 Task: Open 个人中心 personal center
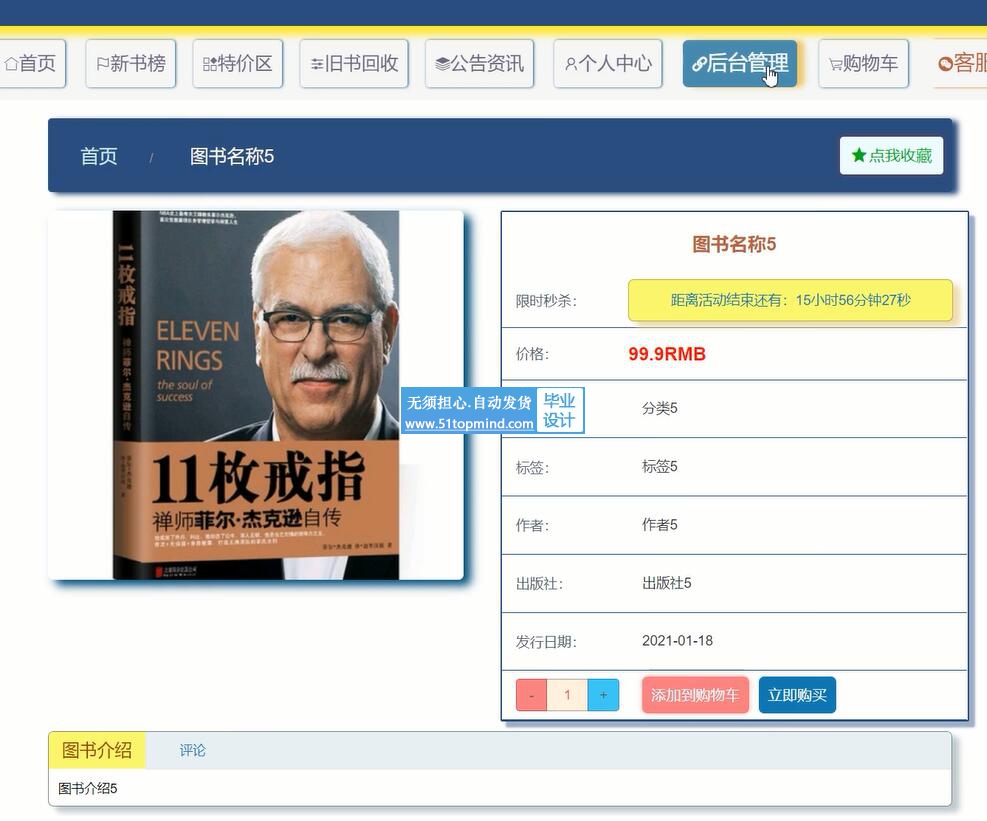[607, 63]
